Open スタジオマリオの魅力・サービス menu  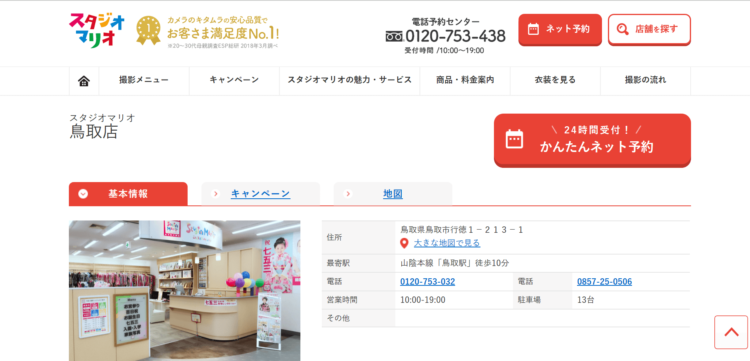pyautogui.click(x=350, y=80)
